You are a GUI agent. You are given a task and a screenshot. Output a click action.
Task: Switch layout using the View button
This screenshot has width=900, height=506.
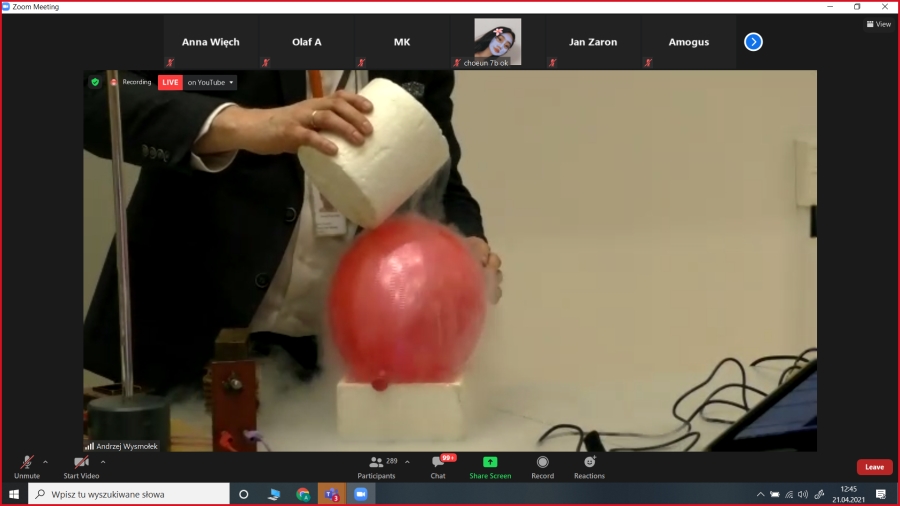pos(878,24)
